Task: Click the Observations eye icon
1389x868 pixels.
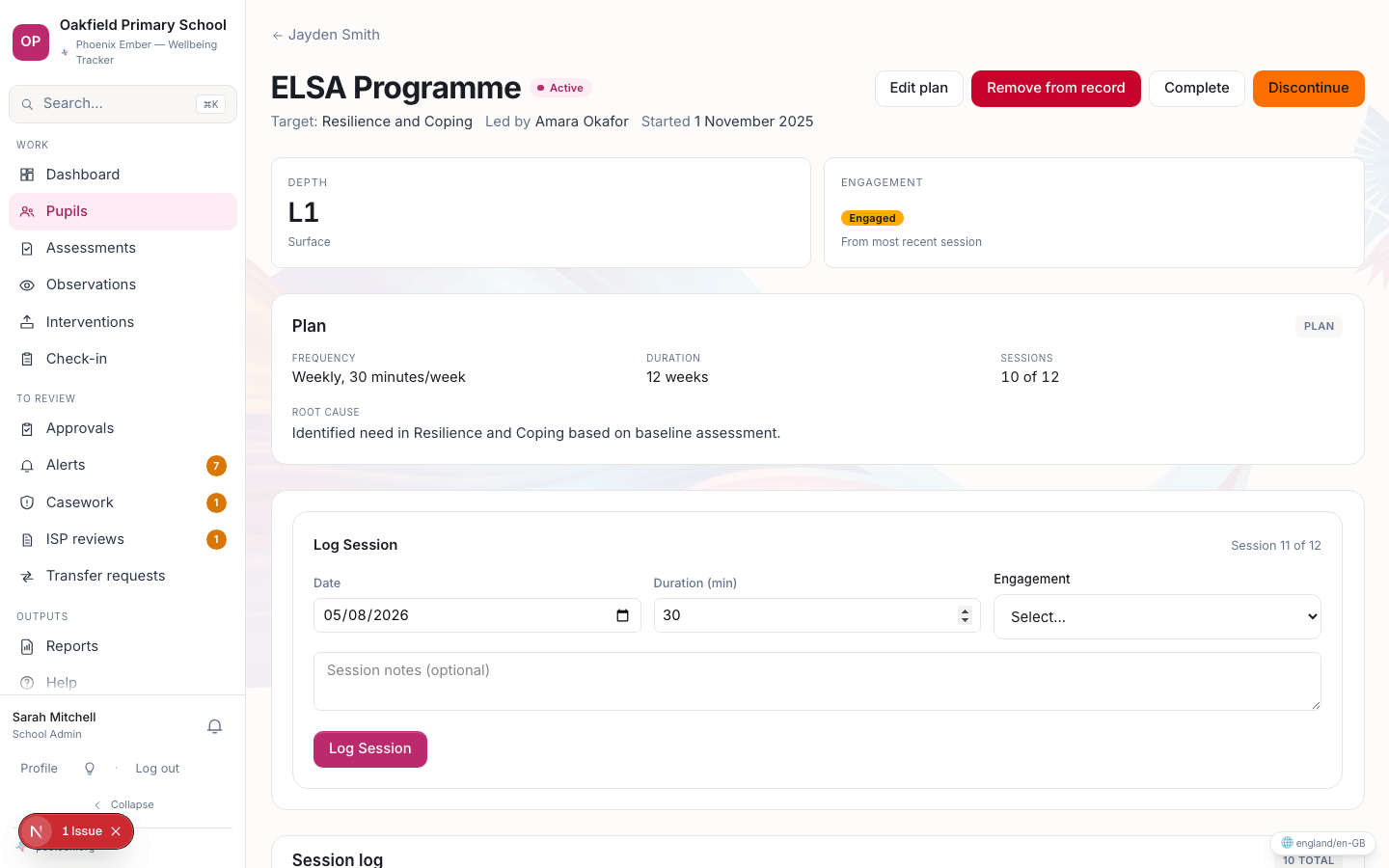Action: point(27,285)
